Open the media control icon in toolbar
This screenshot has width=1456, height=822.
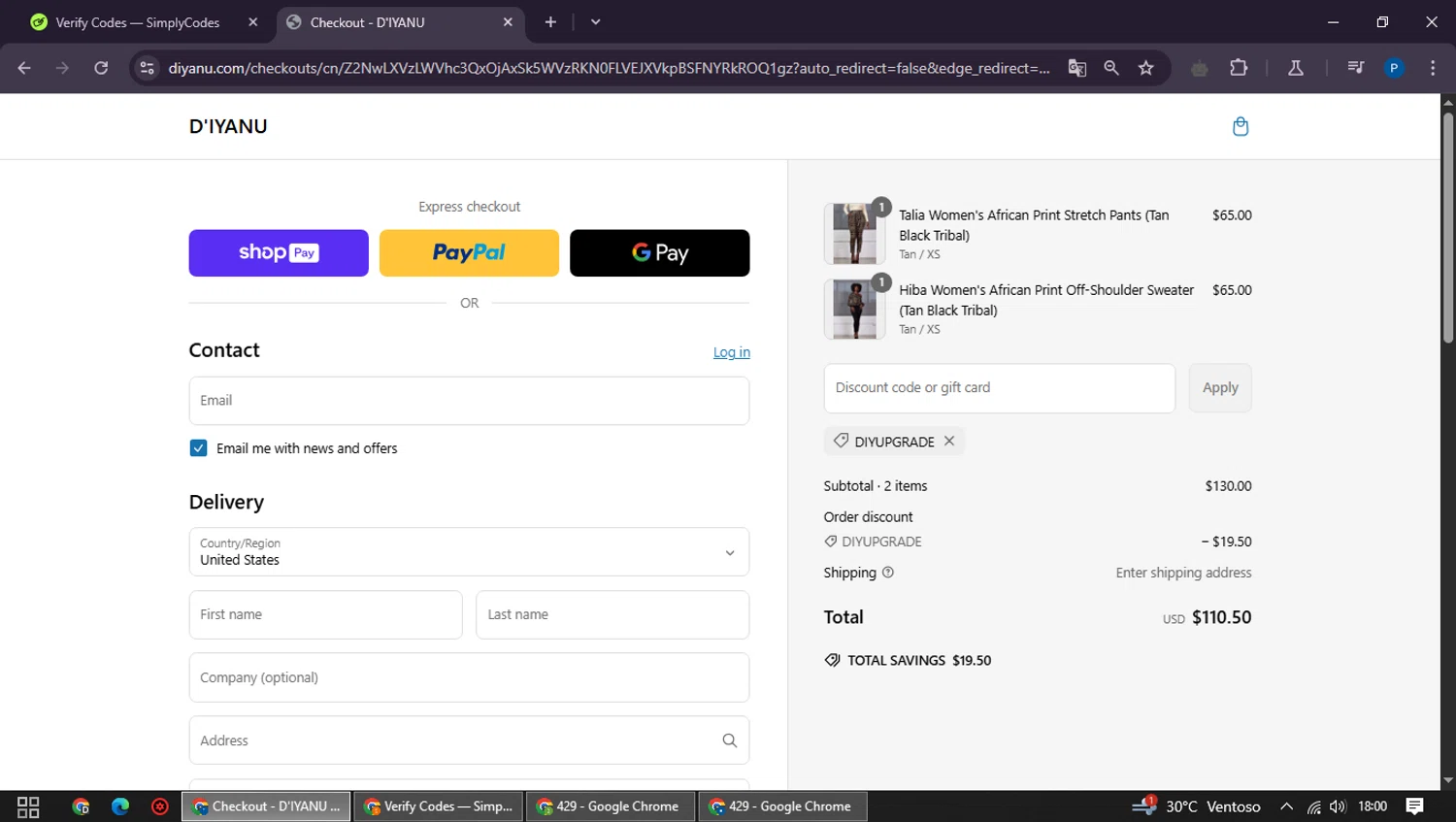1355,68
